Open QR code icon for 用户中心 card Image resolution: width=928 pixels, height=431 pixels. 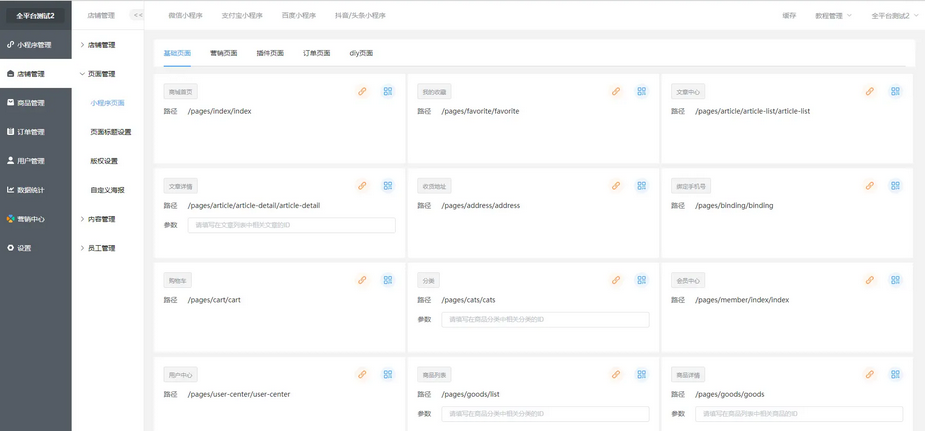(388, 375)
